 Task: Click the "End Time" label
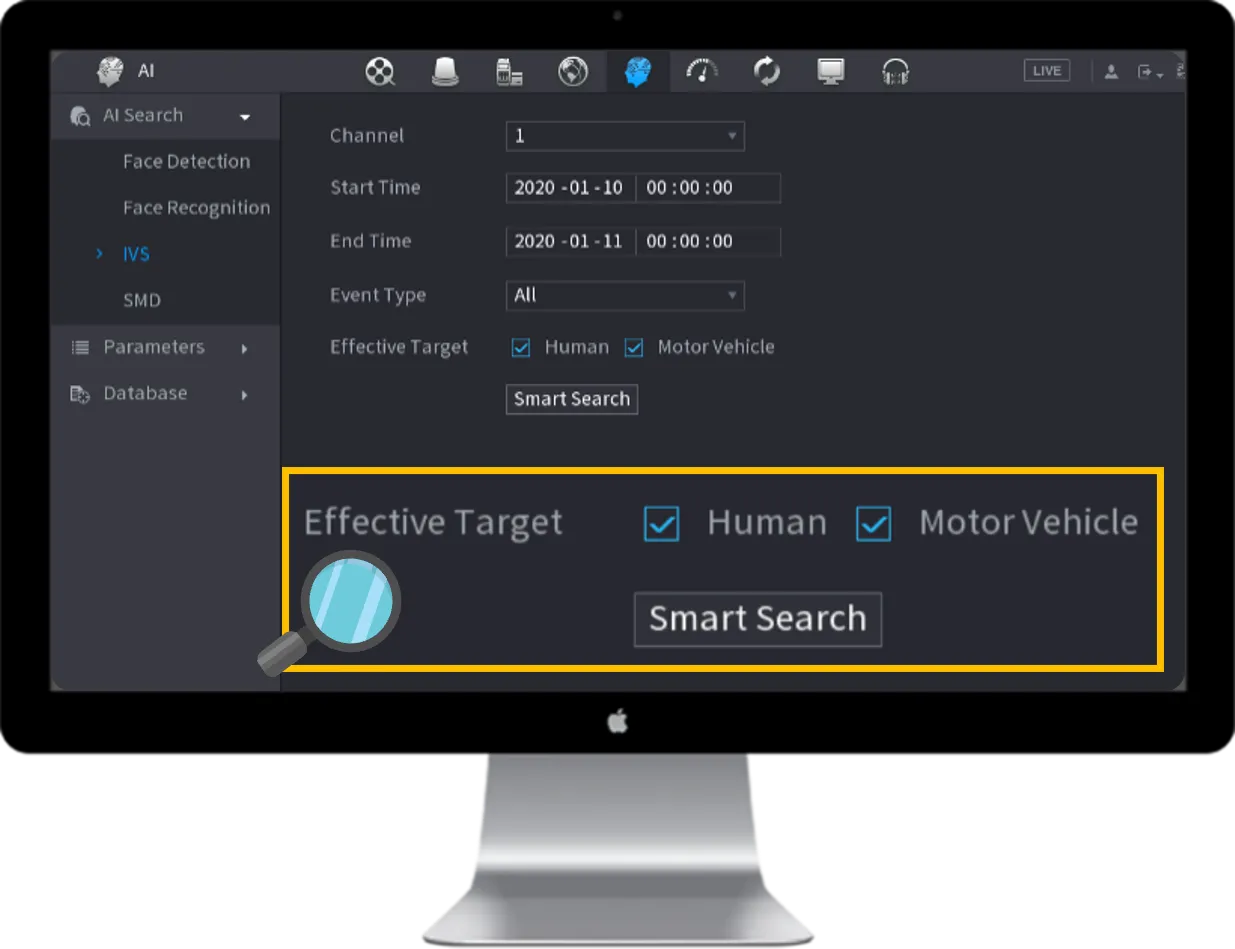370,241
